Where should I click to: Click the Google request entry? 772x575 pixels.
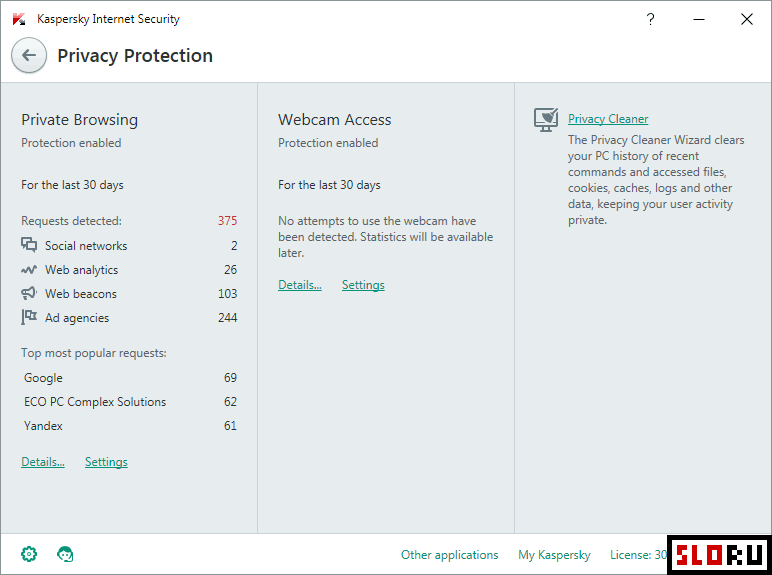[43, 378]
